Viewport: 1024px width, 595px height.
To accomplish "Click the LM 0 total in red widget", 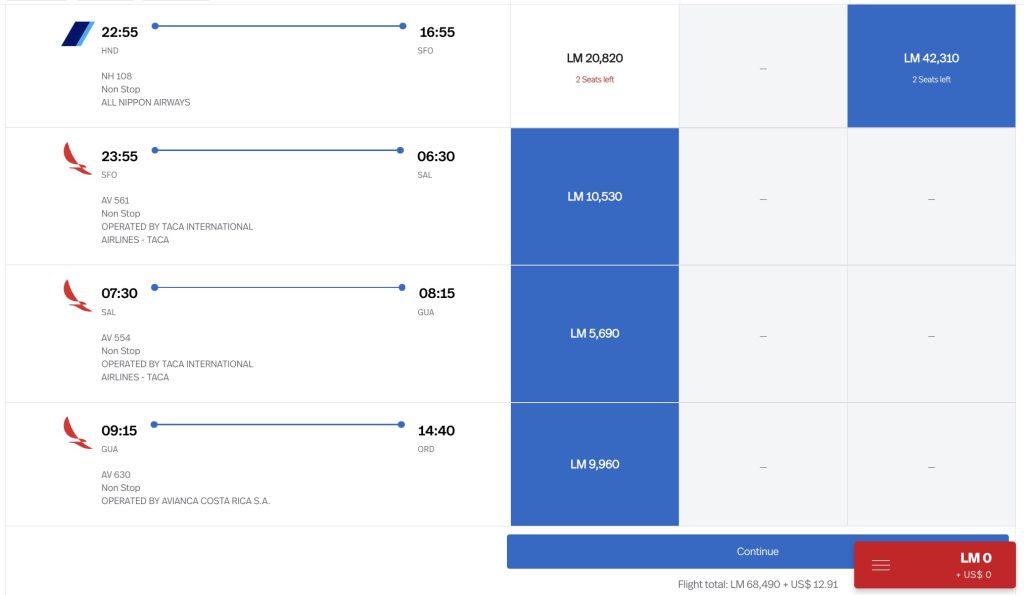I will click(x=975, y=558).
